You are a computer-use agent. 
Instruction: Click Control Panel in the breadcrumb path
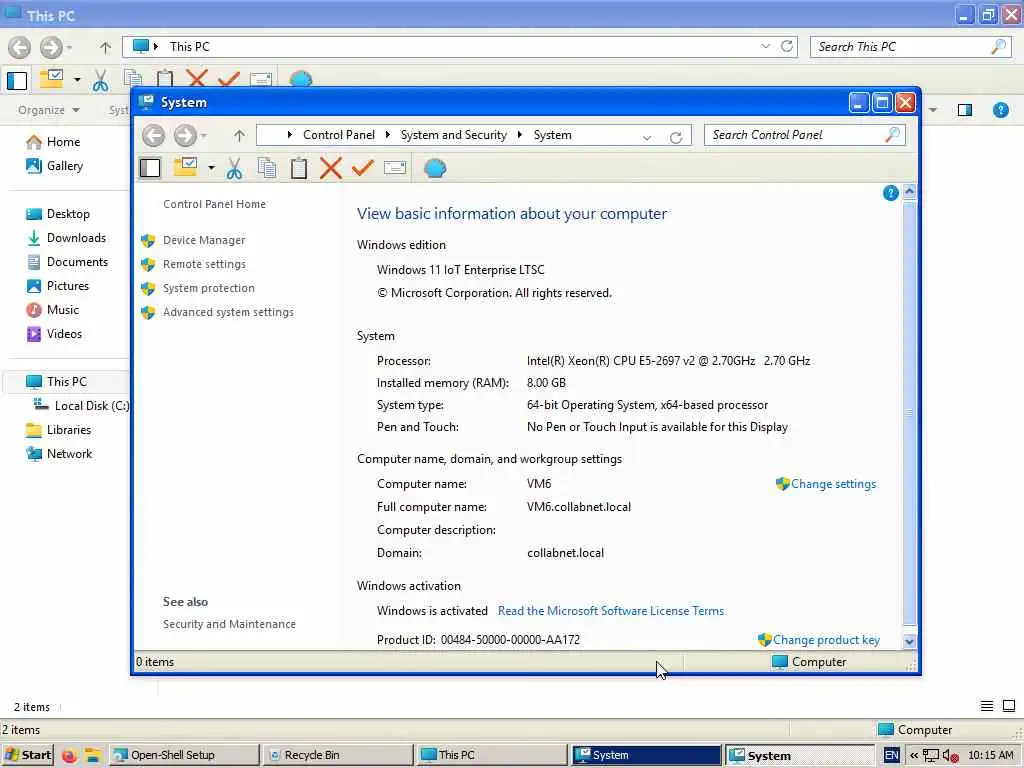[x=338, y=135]
